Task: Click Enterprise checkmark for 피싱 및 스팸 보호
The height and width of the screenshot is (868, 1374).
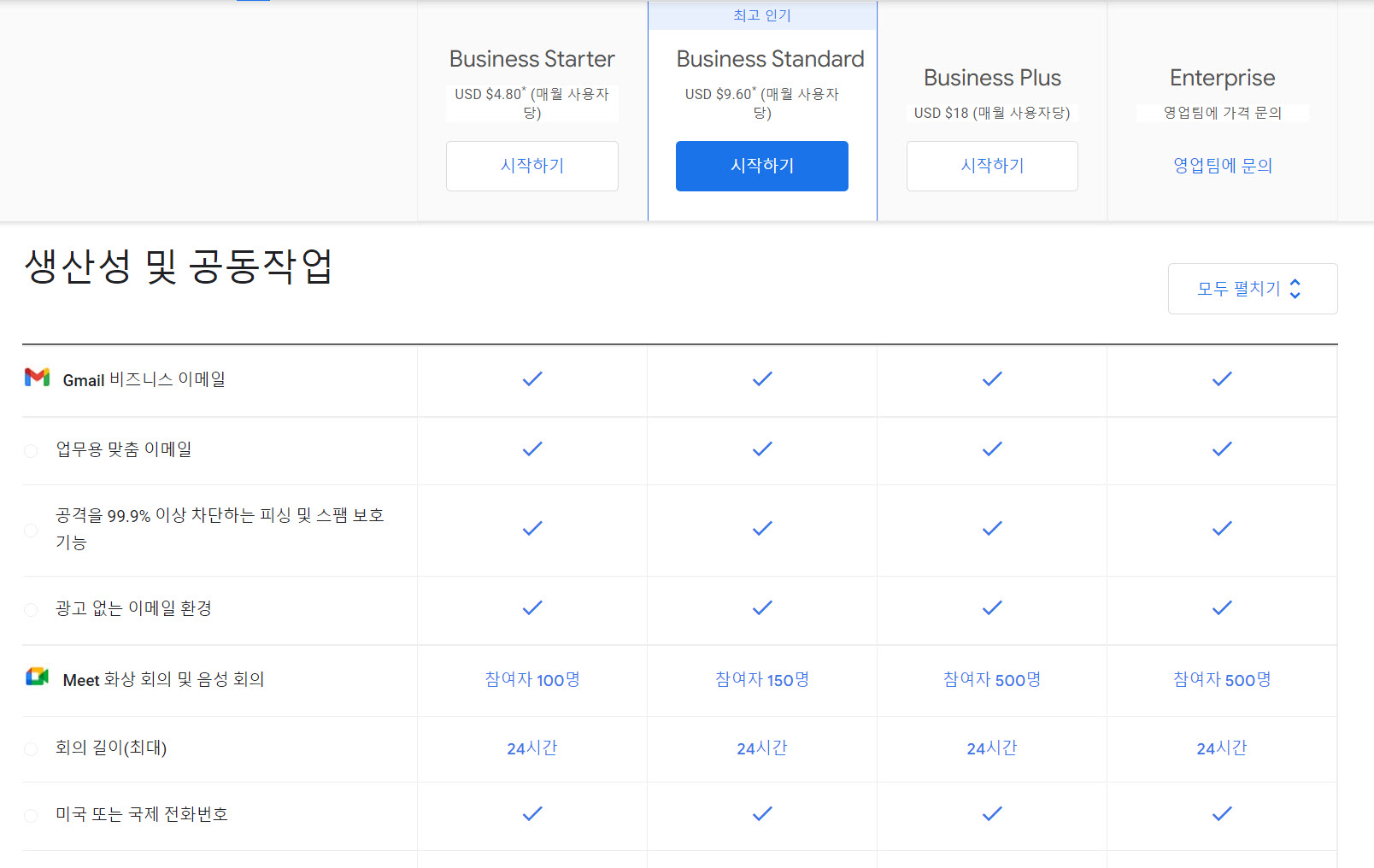Action: coord(1222,528)
